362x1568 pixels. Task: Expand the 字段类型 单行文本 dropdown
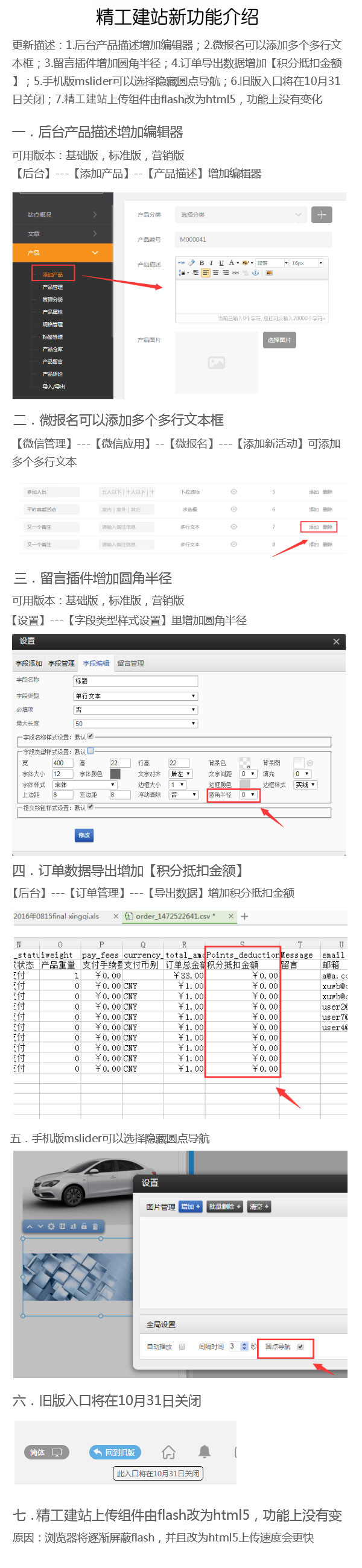click(x=135, y=696)
